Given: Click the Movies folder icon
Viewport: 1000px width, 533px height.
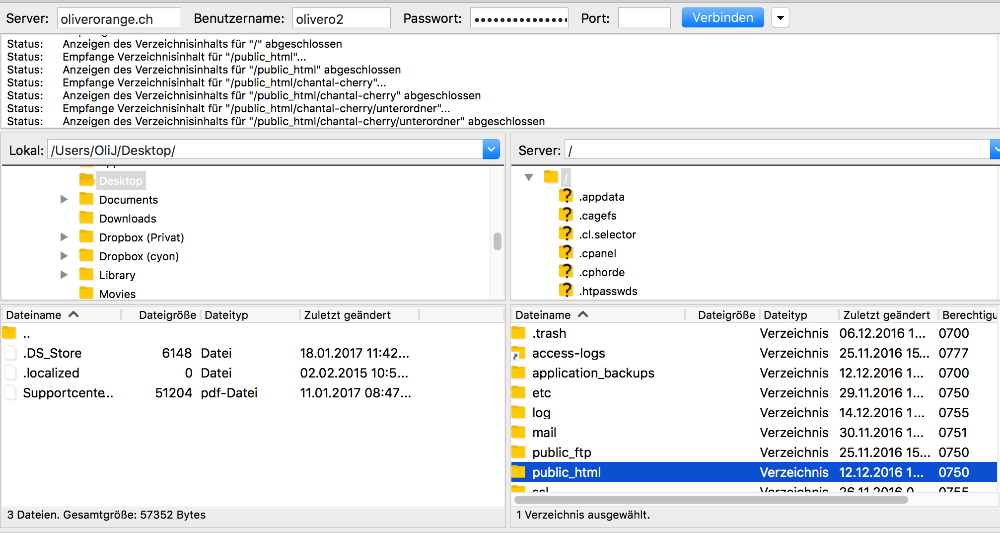Looking at the screenshot, I should click(87, 293).
